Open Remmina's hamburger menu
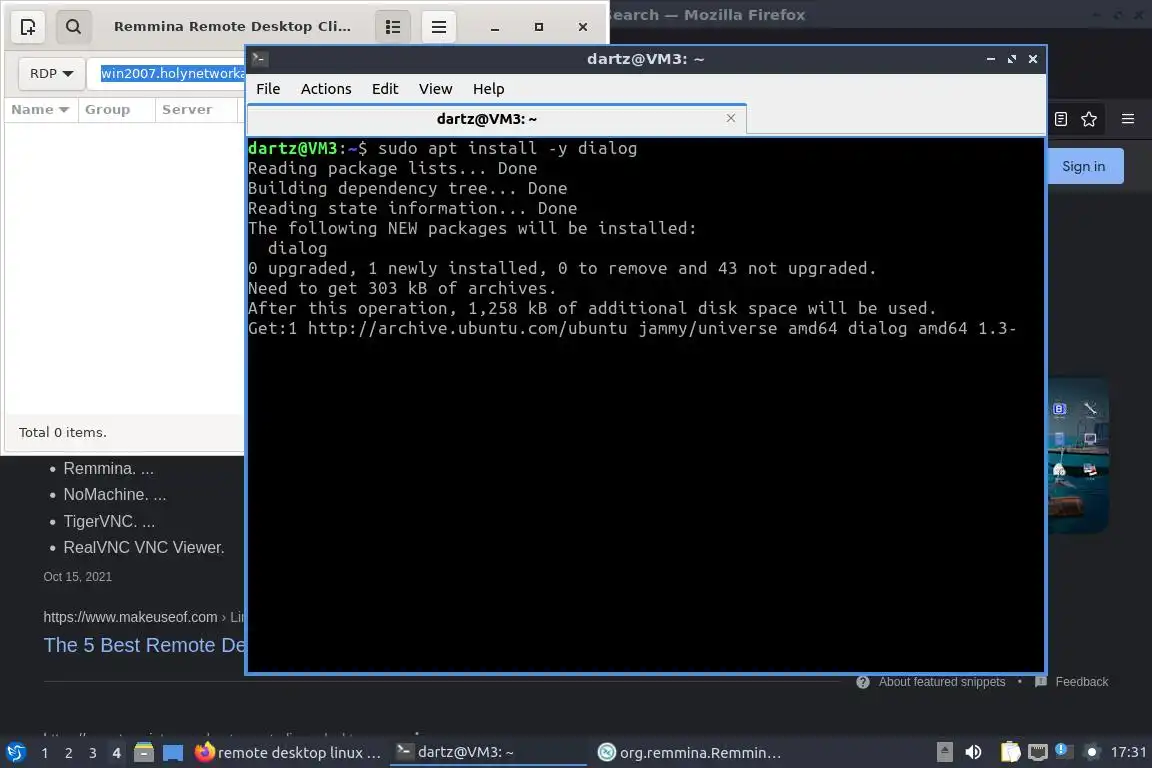 tap(439, 26)
